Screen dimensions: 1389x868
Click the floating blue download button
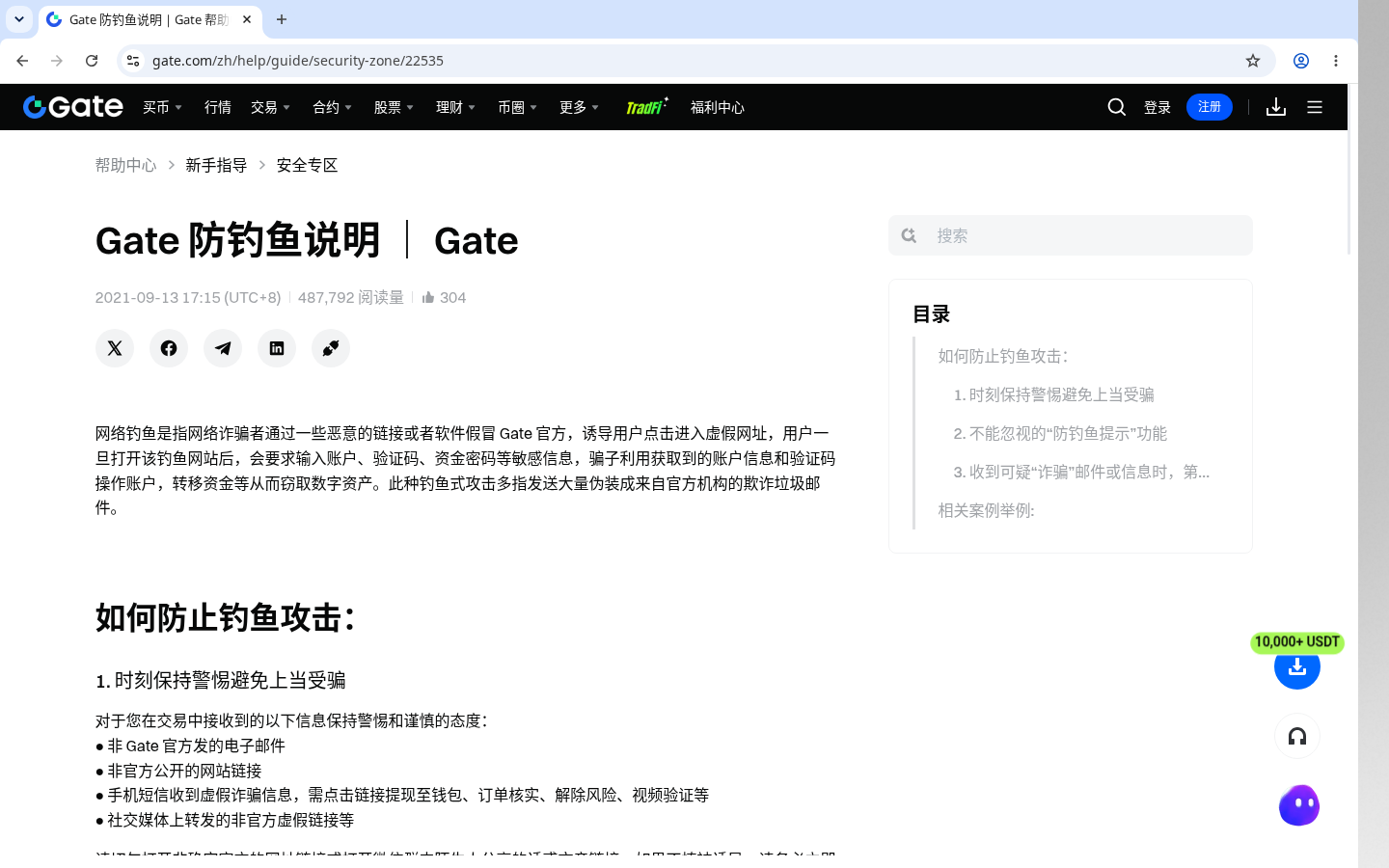pos(1297,667)
